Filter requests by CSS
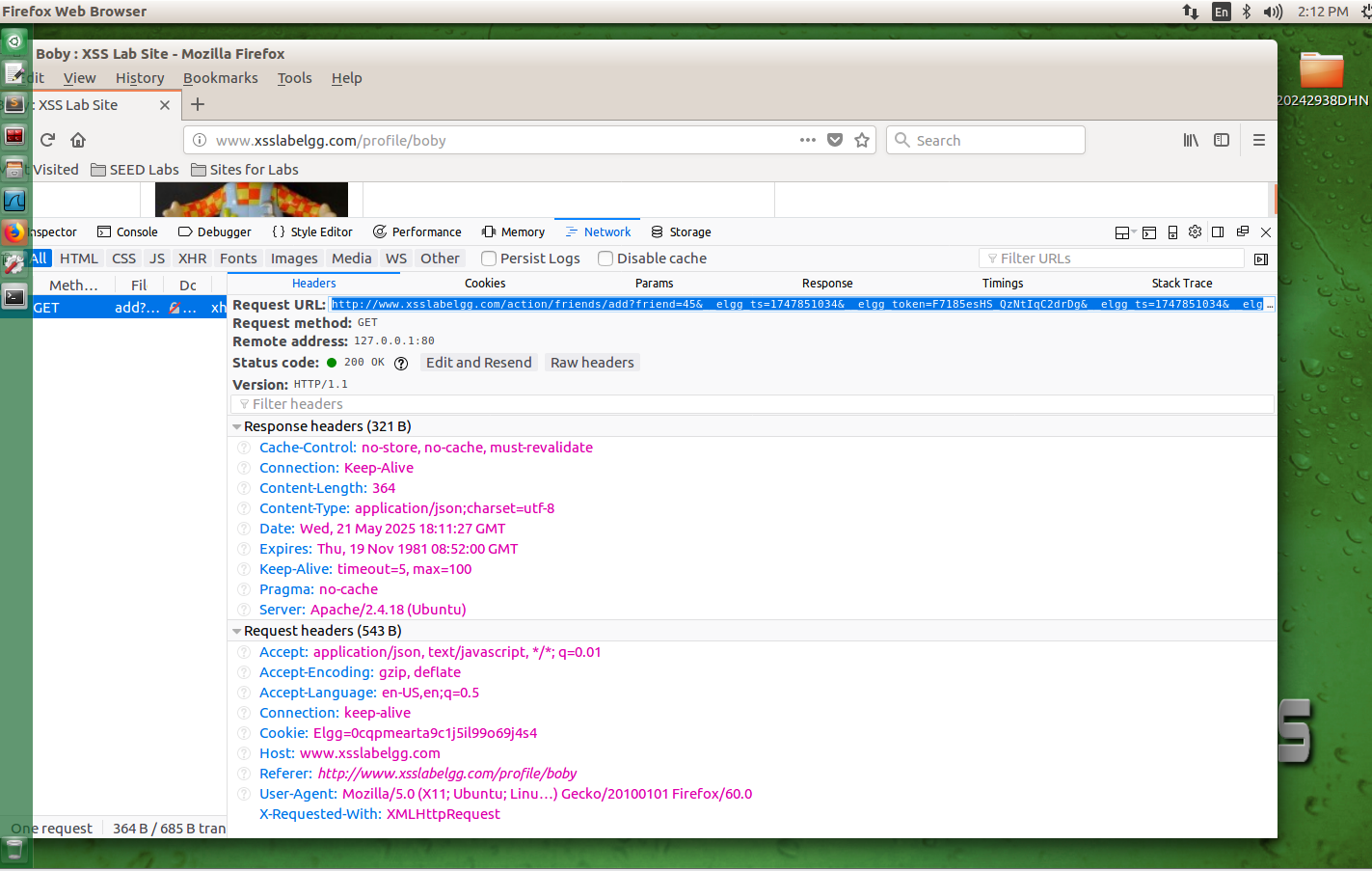This screenshot has height=871, width=1372. pyautogui.click(x=123, y=259)
